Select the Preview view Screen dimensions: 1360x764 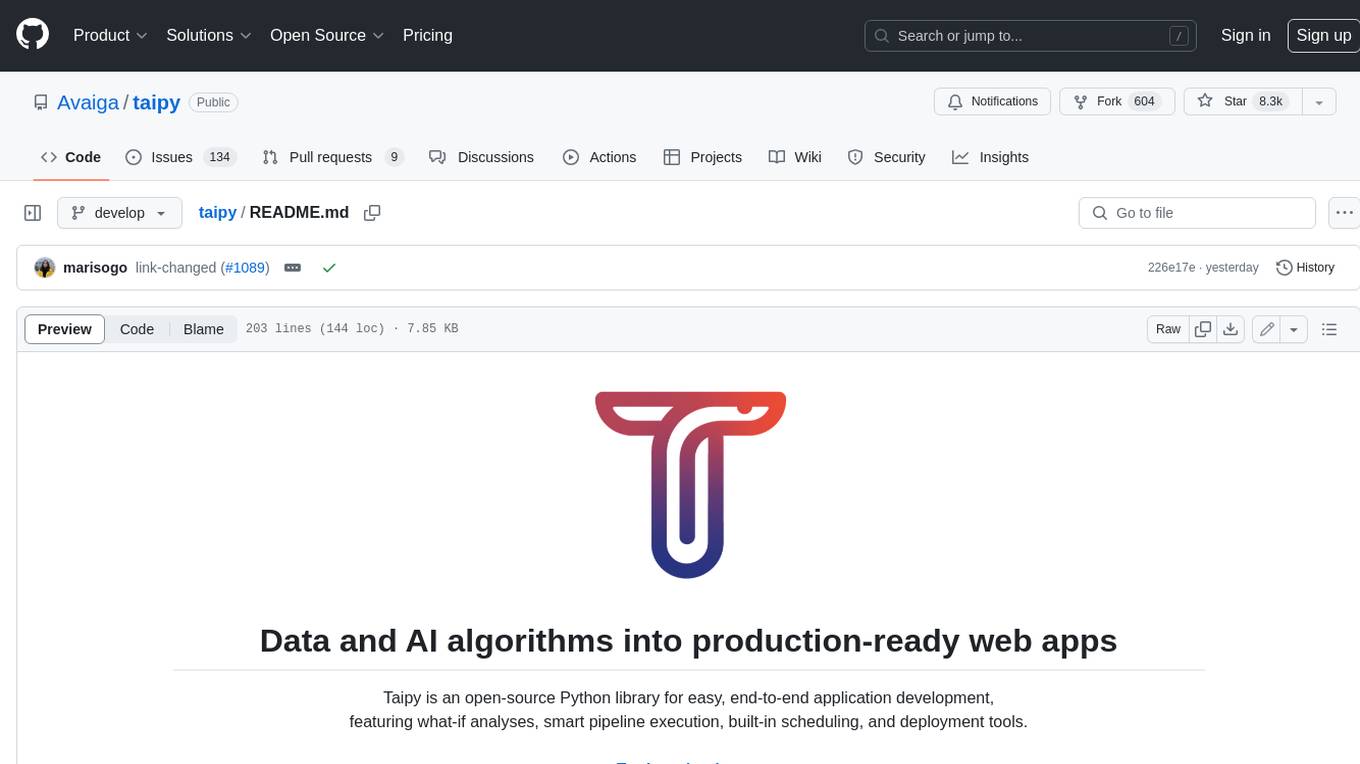[65, 329]
